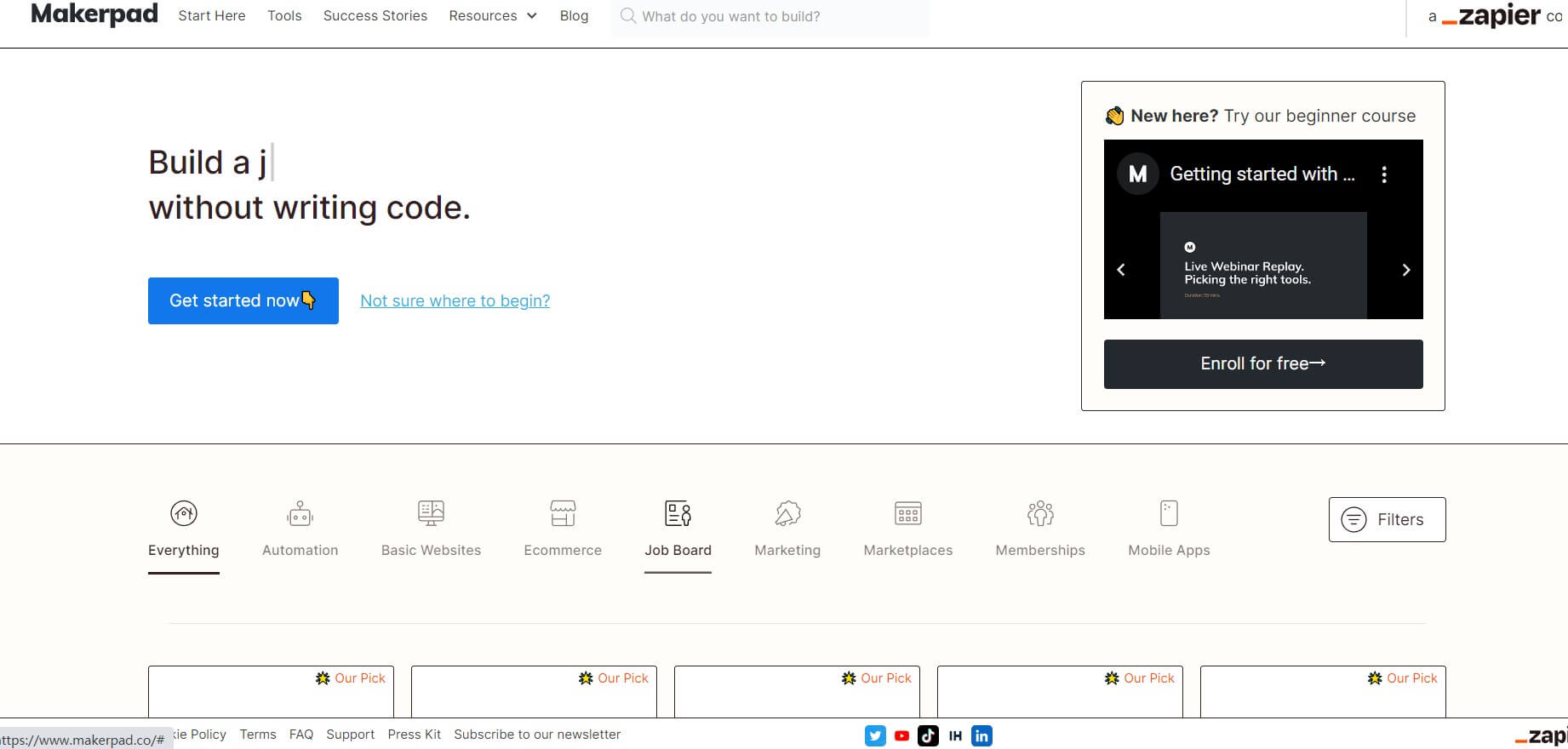Click Enroll for free button
1568x749 pixels.
click(x=1263, y=364)
